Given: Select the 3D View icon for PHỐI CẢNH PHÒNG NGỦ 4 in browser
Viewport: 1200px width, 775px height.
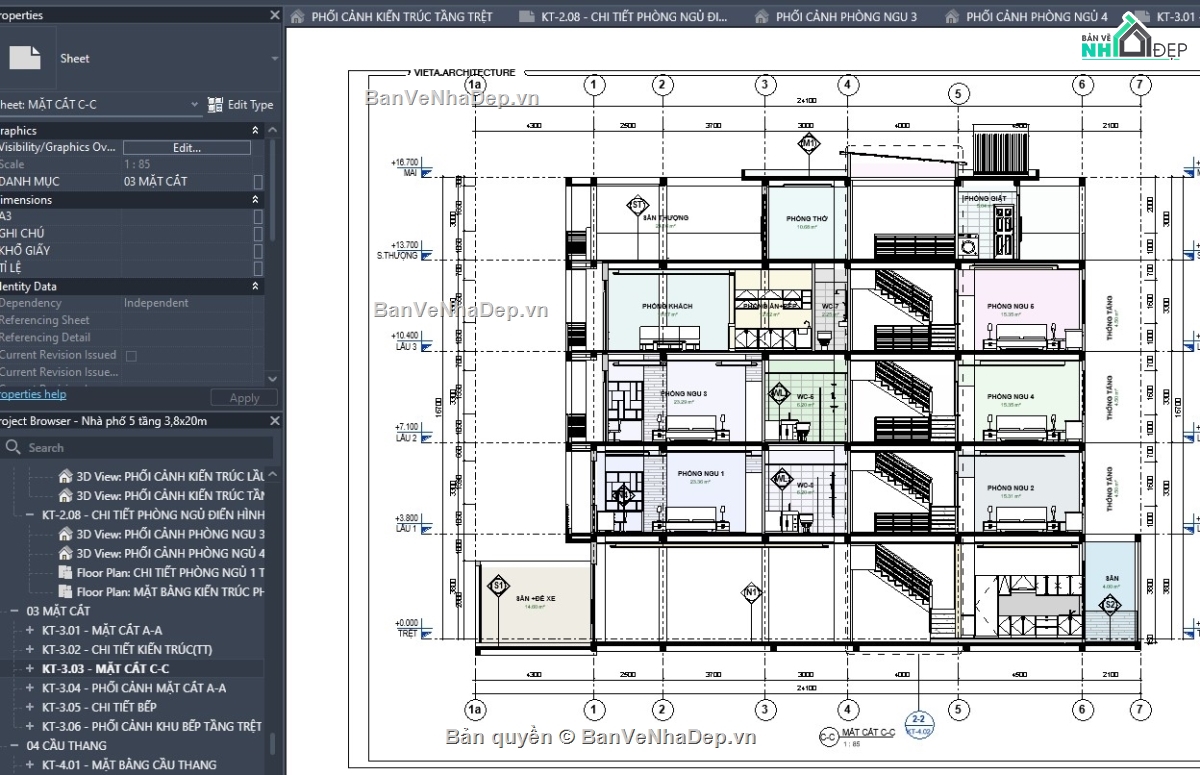Looking at the screenshot, I should pos(66,553).
